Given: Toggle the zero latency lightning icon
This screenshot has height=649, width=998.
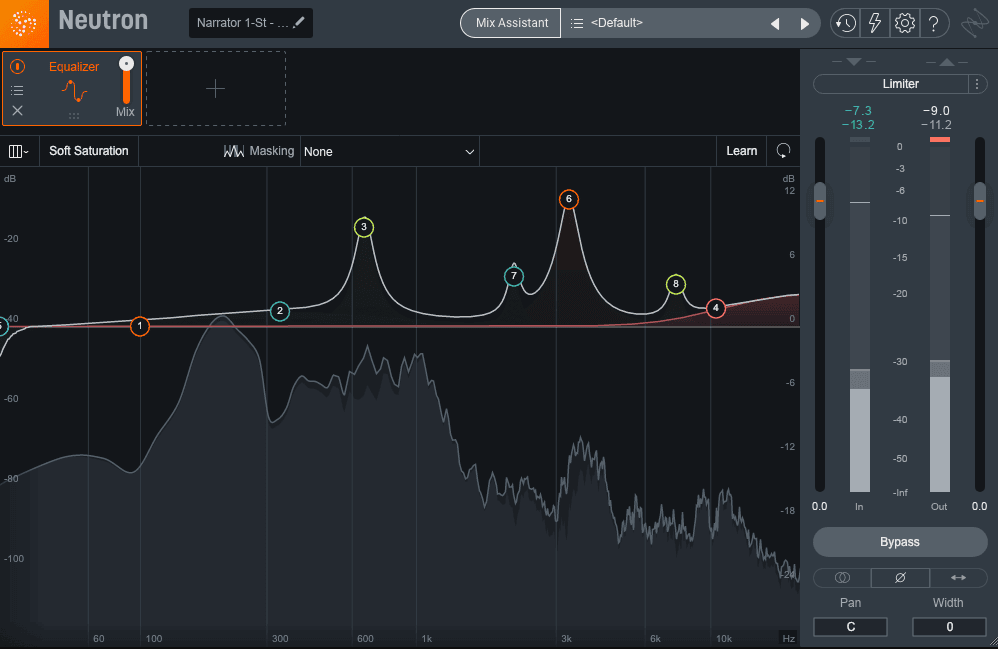Looking at the screenshot, I should (x=875, y=24).
